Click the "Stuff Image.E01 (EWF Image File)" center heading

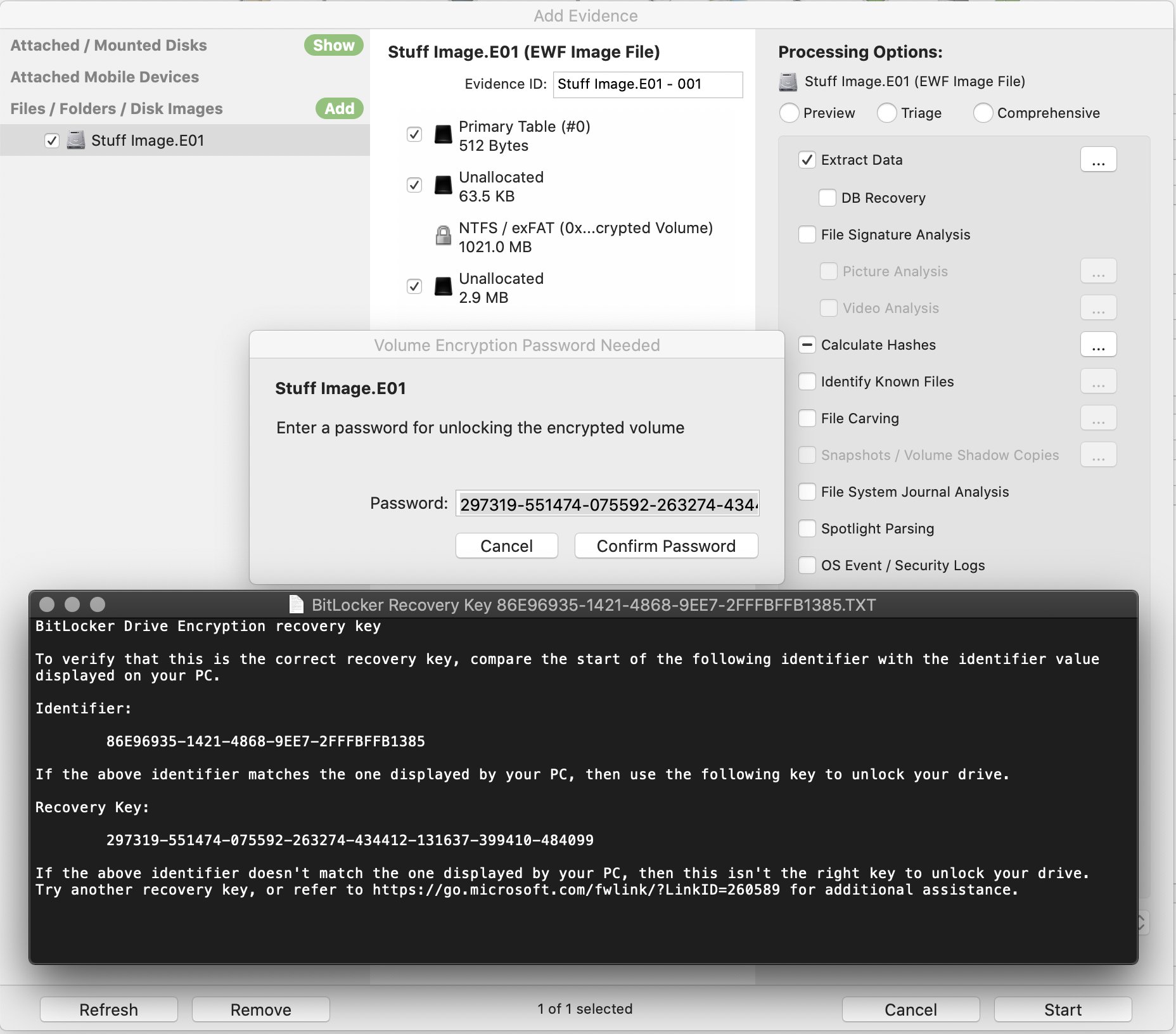click(x=524, y=52)
